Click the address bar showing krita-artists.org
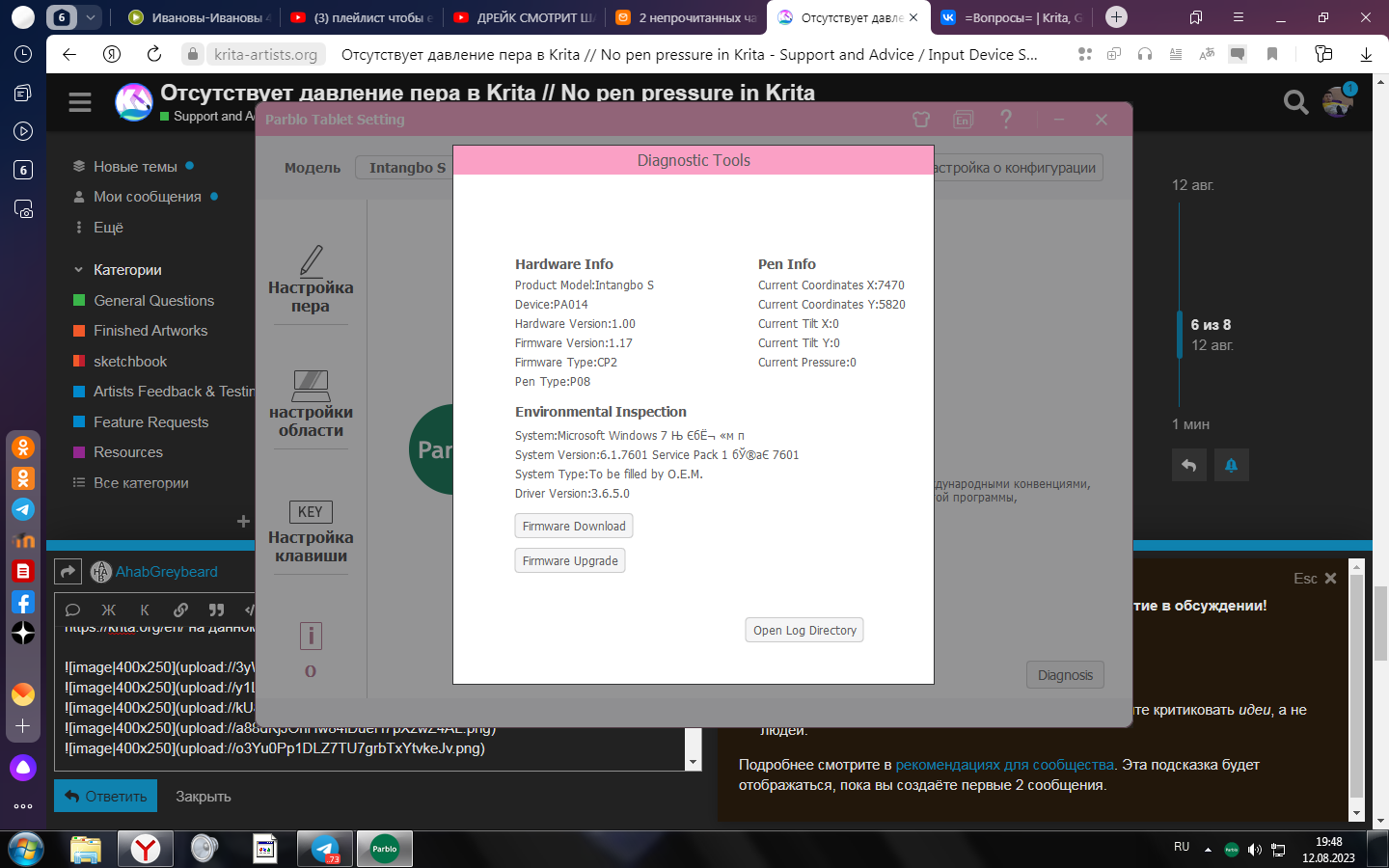The width and height of the screenshot is (1389, 868). (x=265, y=55)
